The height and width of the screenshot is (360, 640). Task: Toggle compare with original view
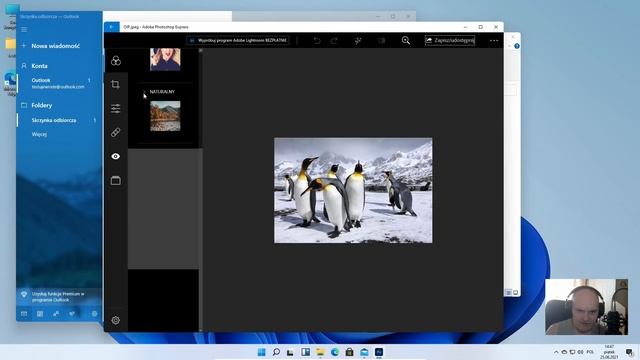pos(382,40)
